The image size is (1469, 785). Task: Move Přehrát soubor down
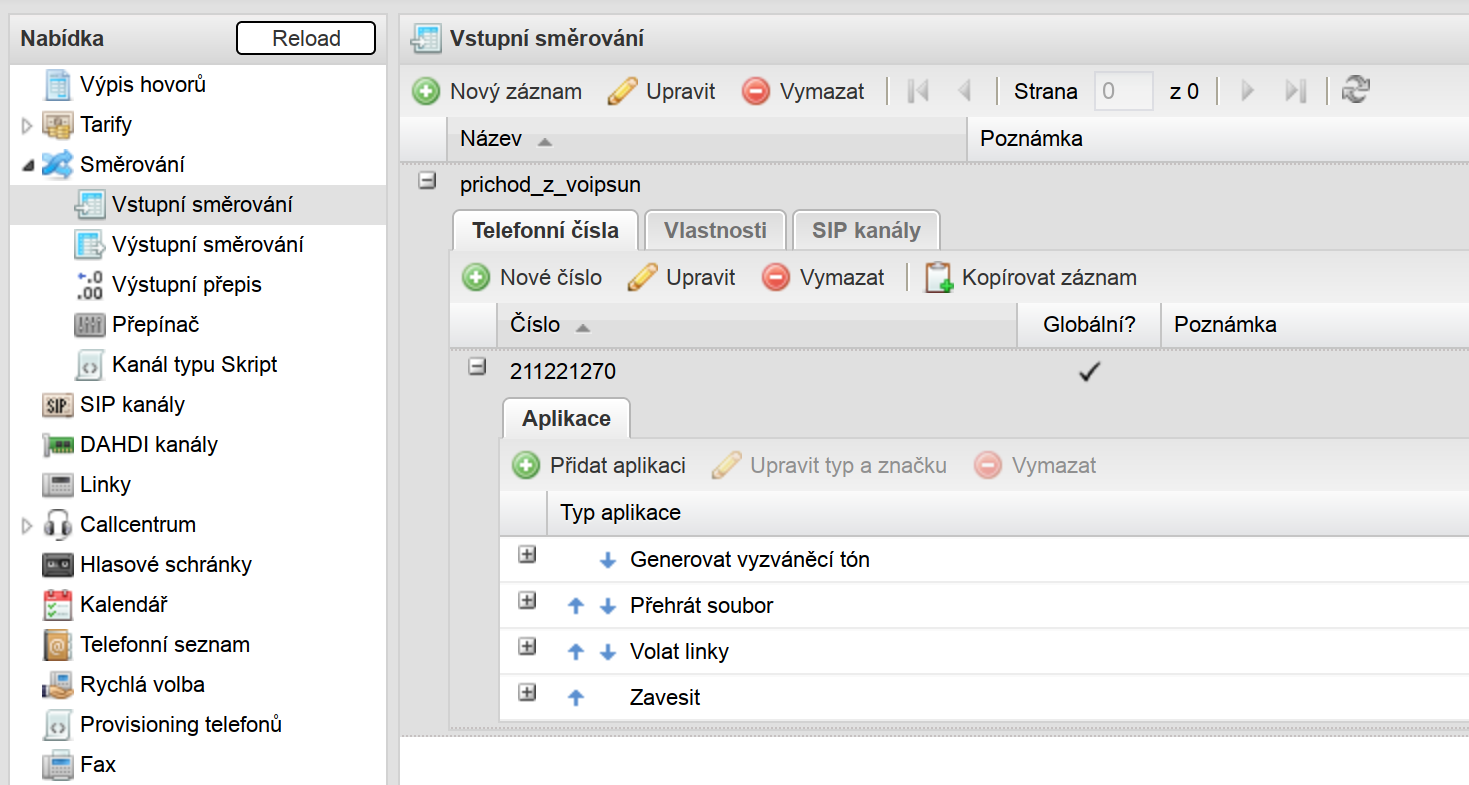pos(608,607)
